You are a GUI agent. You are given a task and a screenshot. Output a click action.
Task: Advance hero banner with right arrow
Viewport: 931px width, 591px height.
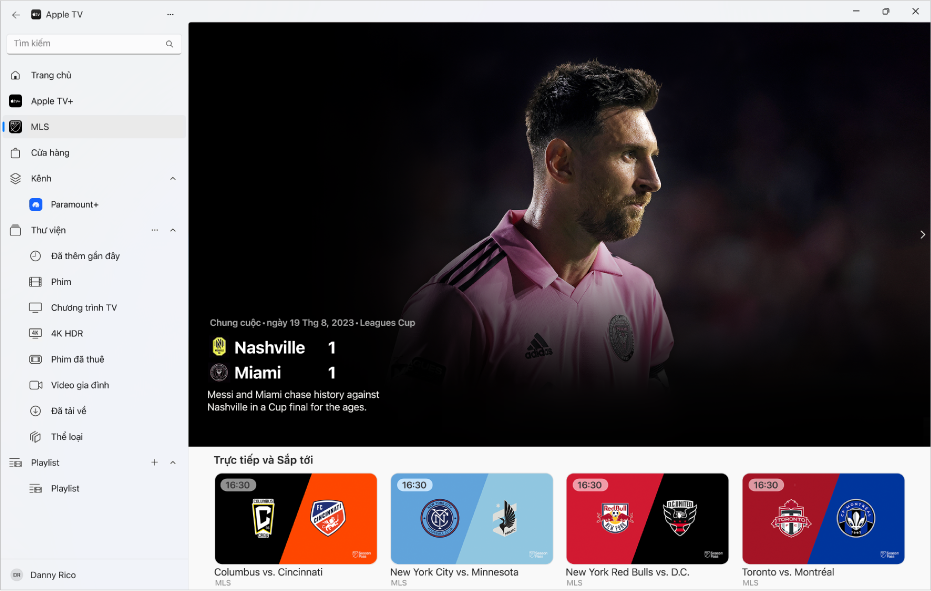pyautogui.click(x=922, y=235)
